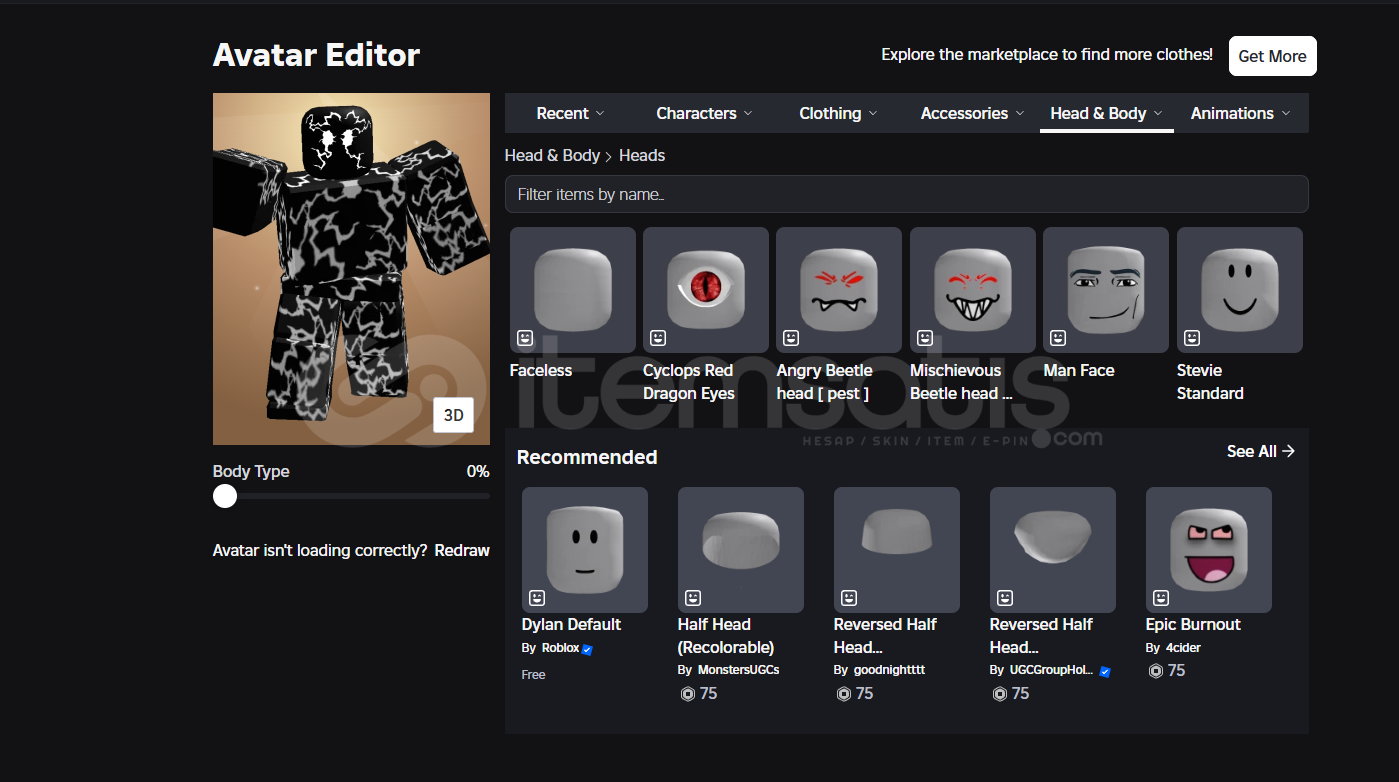Click the Dylan Default item title

click(571, 624)
